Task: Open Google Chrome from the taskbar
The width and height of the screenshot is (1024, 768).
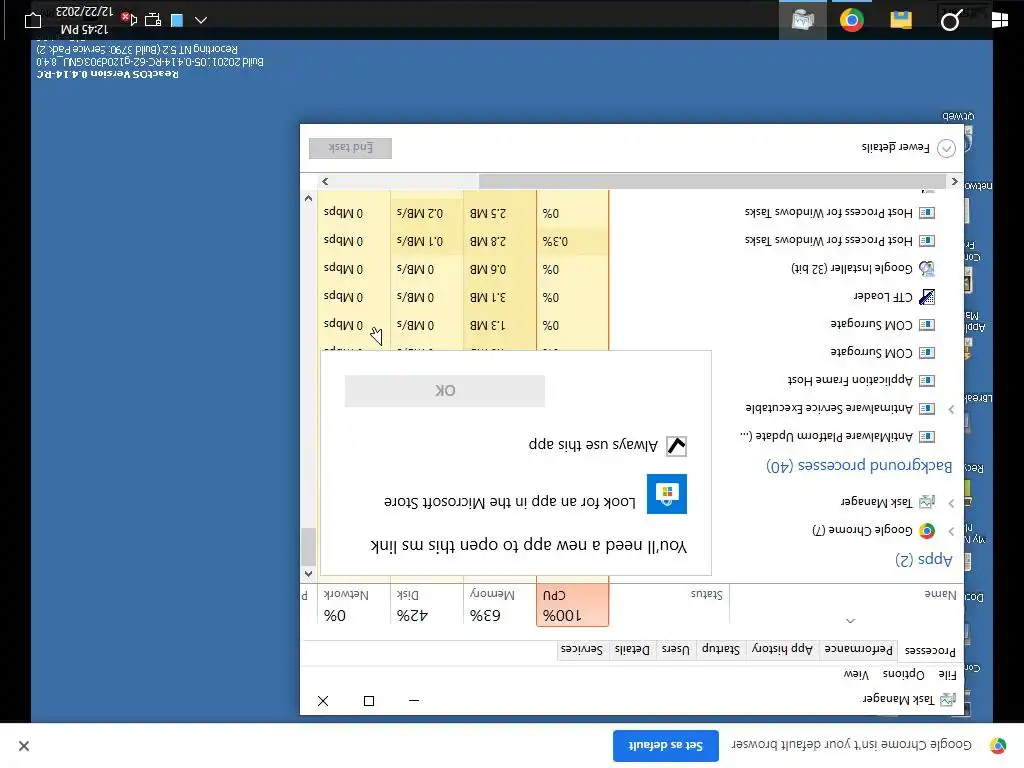Action: [x=852, y=20]
